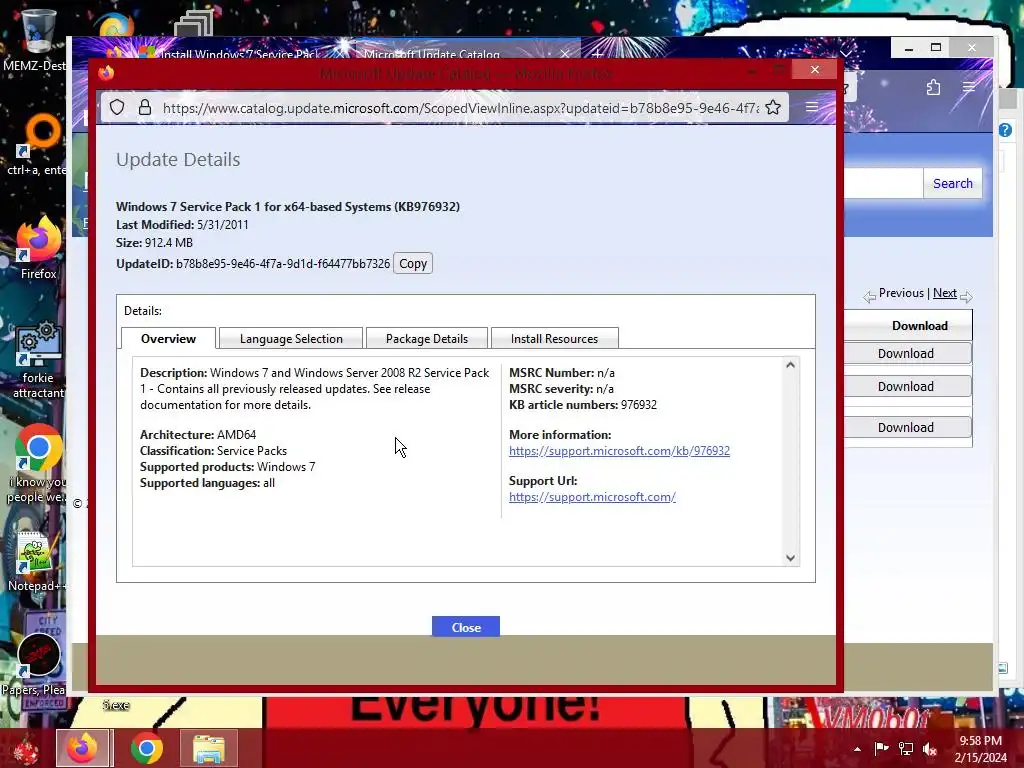Click the blue help question mark icon
The height and width of the screenshot is (768, 1024).
click(x=1005, y=130)
